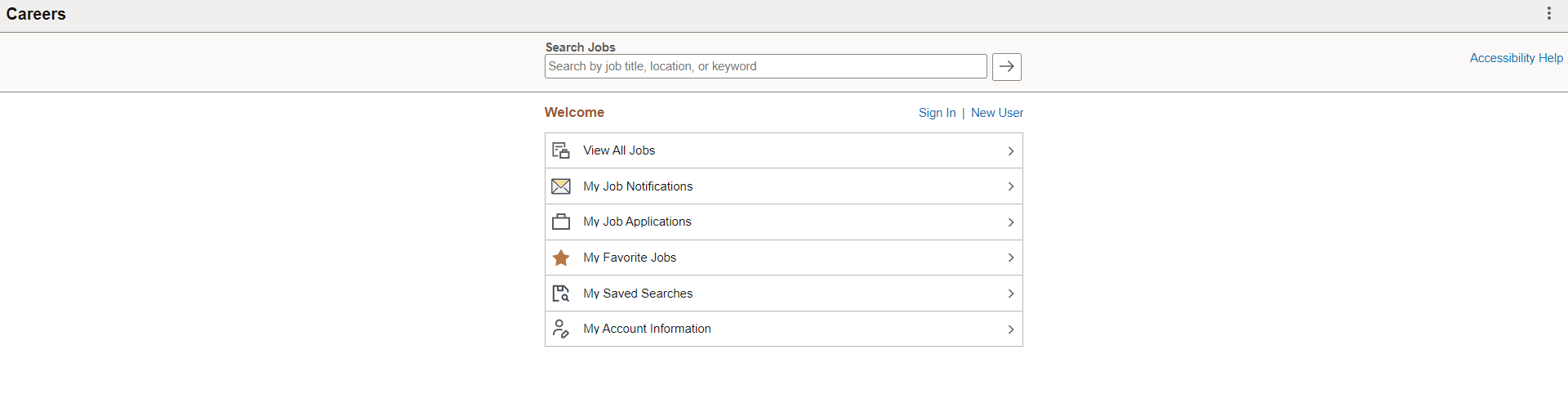The image size is (1568, 408).
Task: Click the My Favorite Jobs chevron arrow
Action: click(1011, 258)
